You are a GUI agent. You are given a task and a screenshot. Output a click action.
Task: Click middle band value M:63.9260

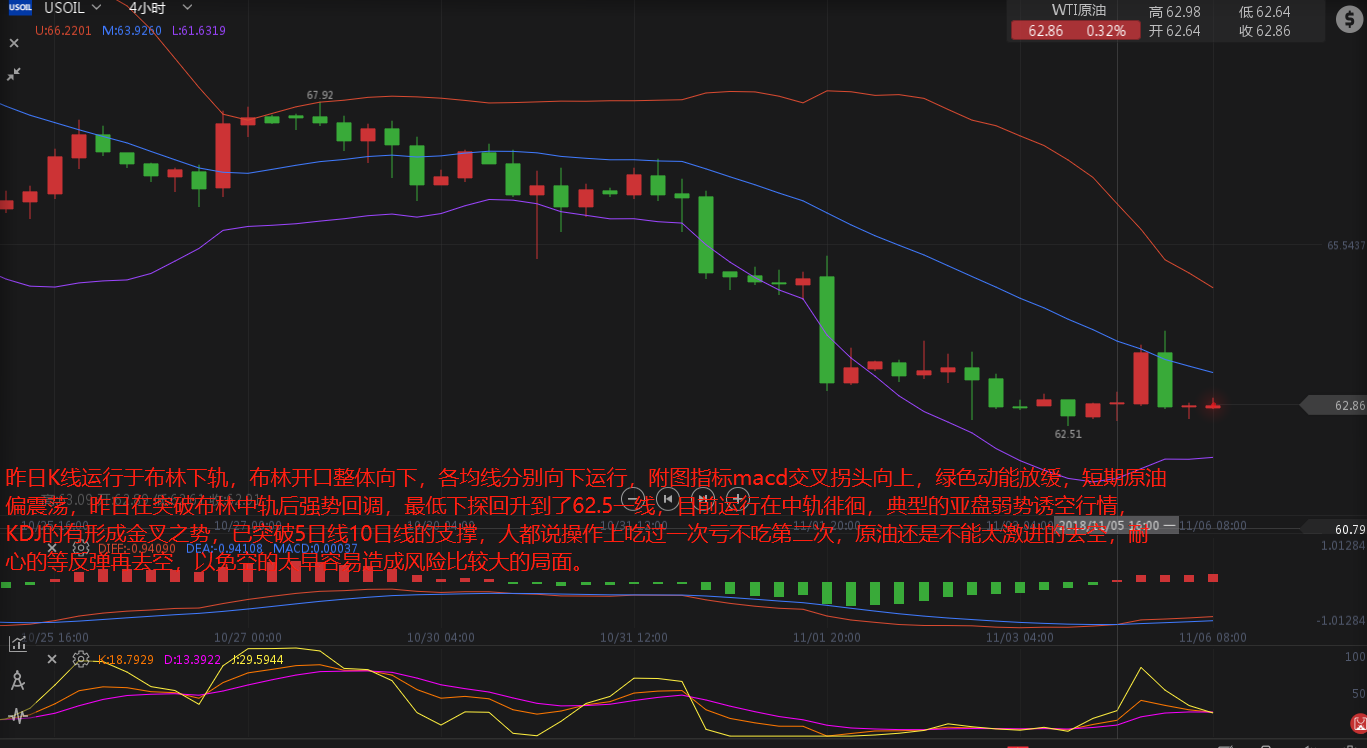click(132, 31)
